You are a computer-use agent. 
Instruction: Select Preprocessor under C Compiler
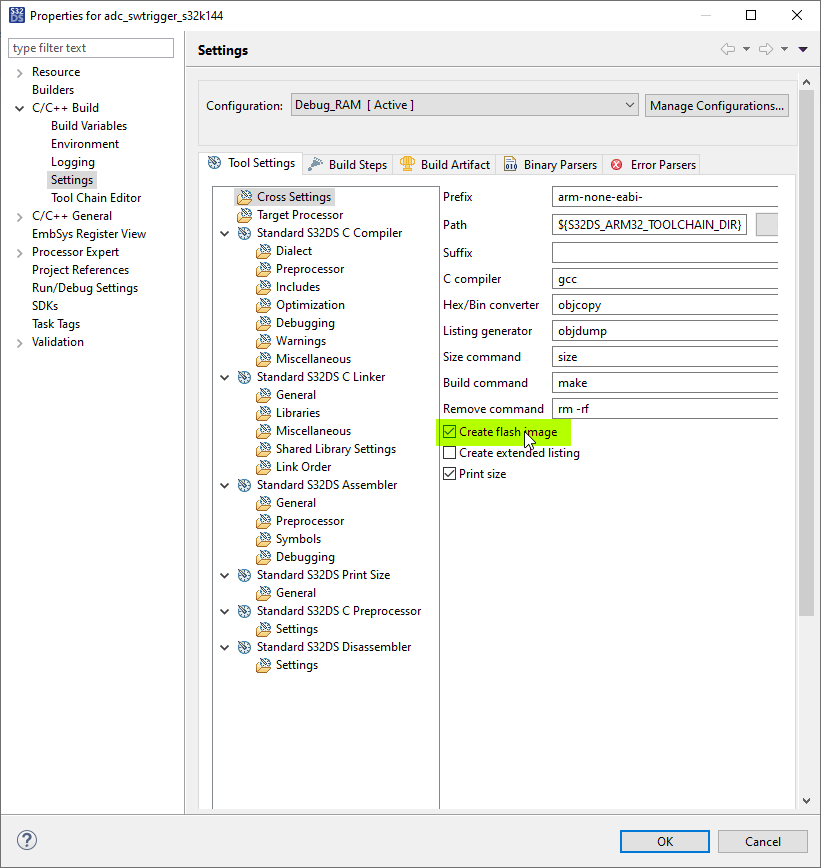pyautogui.click(x=310, y=269)
